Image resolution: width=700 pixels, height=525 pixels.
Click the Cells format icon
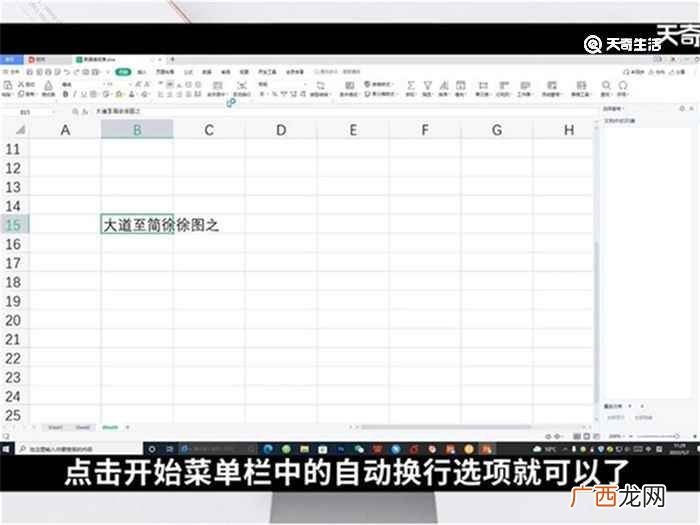point(483,85)
